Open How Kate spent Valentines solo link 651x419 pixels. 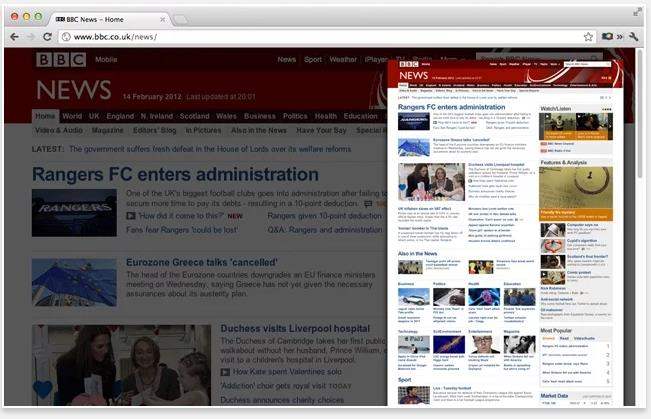[287, 372]
